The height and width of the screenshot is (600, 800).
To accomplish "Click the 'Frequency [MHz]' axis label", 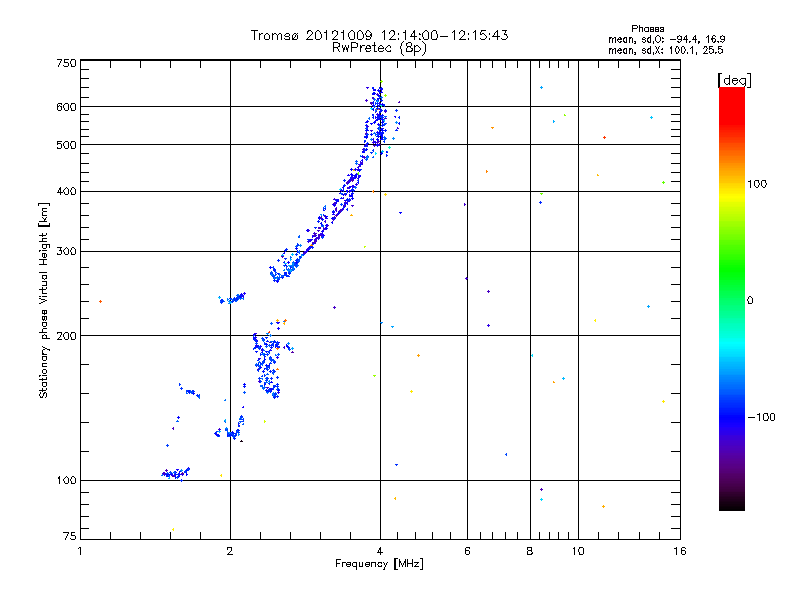I will pos(379,563).
